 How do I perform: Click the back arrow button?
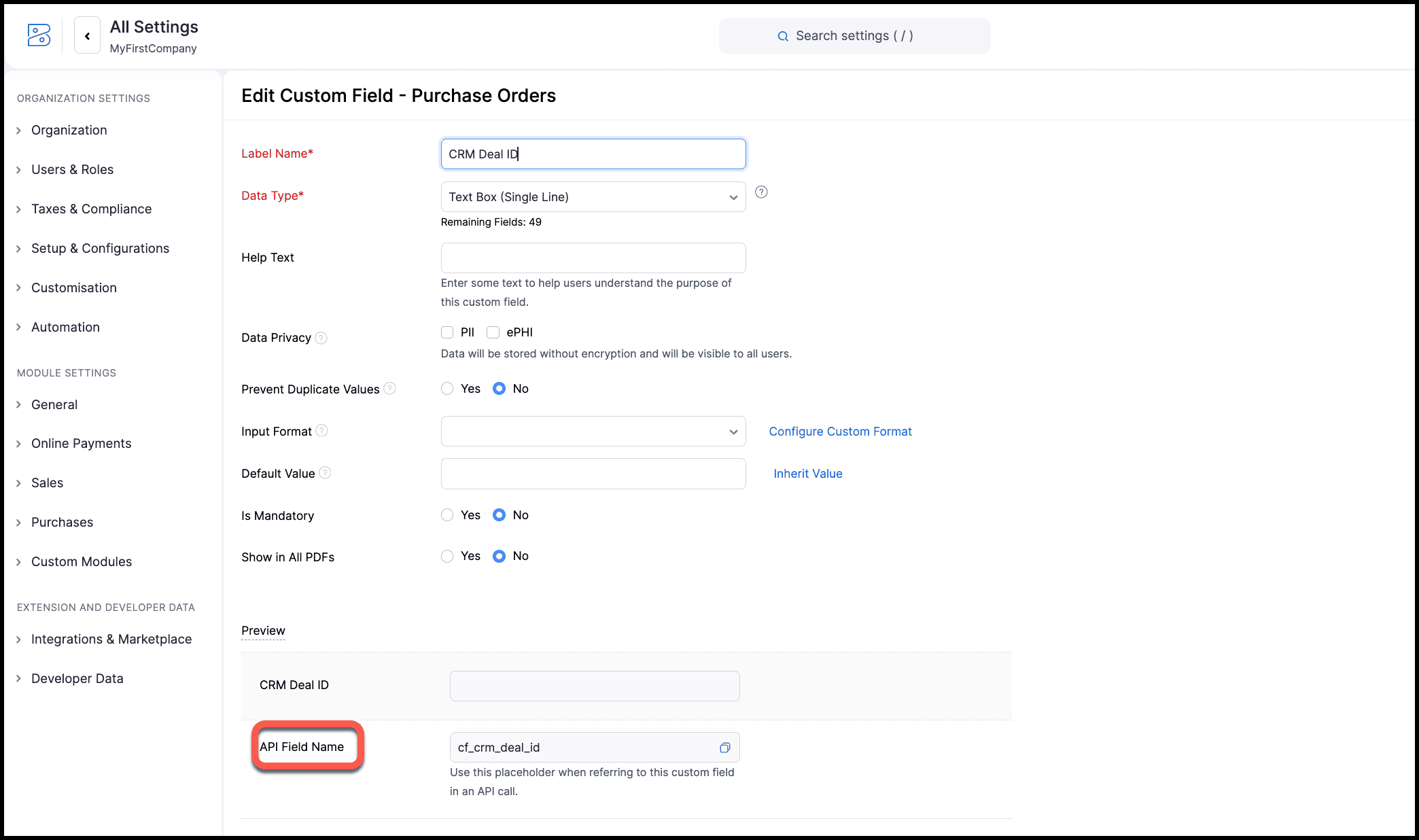click(x=87, y=36)
